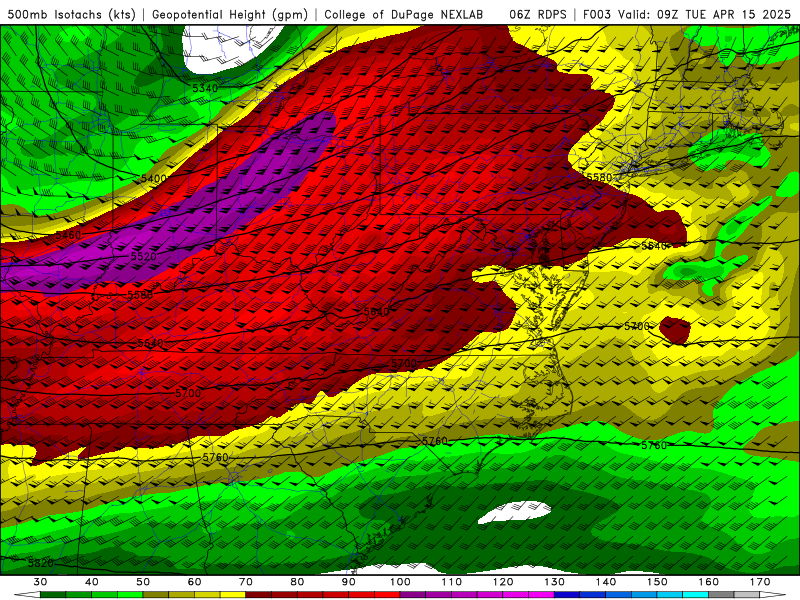Click the 120 value on the color scale

(x=503, y=582)
